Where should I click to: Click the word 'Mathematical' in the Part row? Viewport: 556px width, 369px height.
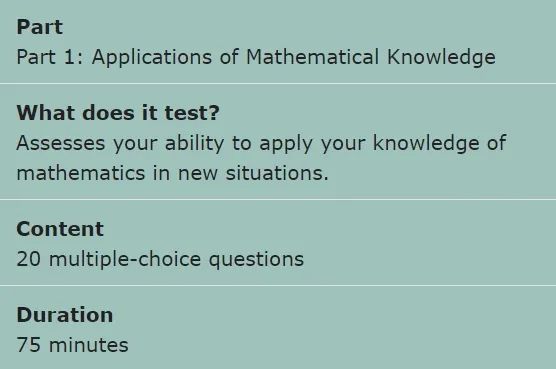[x=312, y=57]
